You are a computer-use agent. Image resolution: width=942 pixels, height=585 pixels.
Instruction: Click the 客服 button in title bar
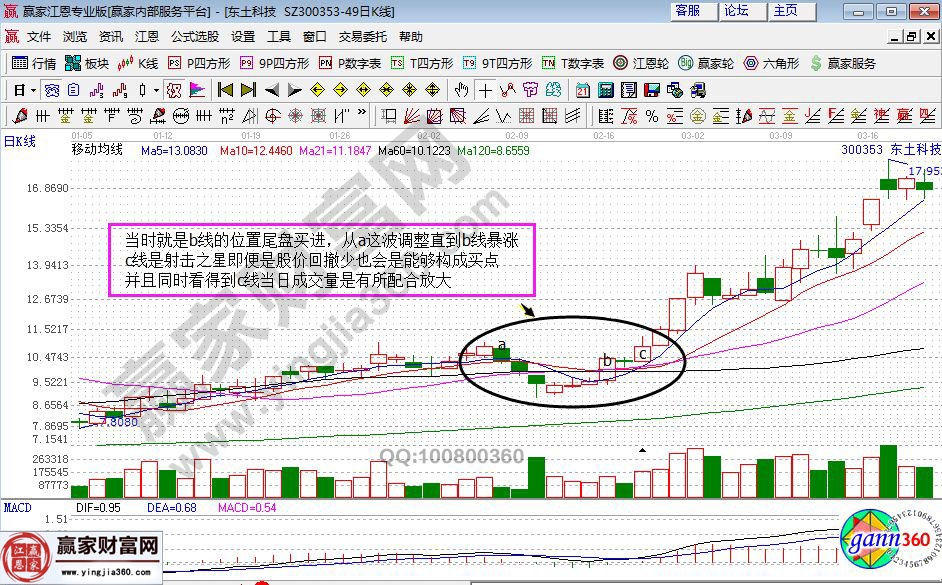point(687,10)
